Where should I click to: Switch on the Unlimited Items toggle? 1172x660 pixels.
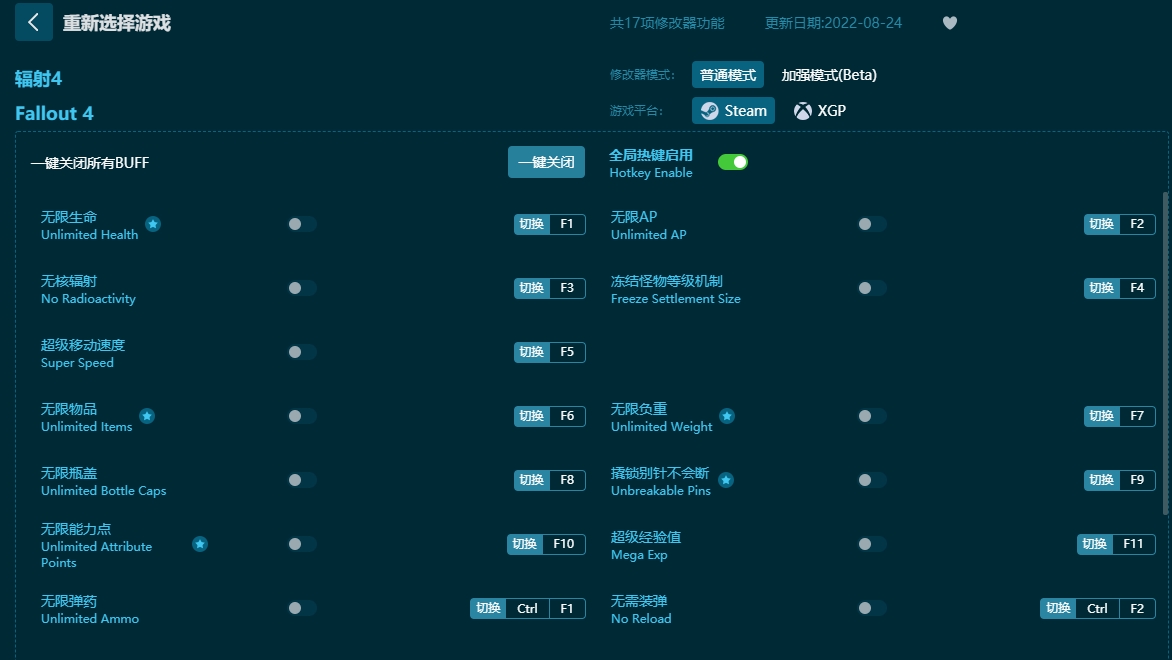(302, 416)
